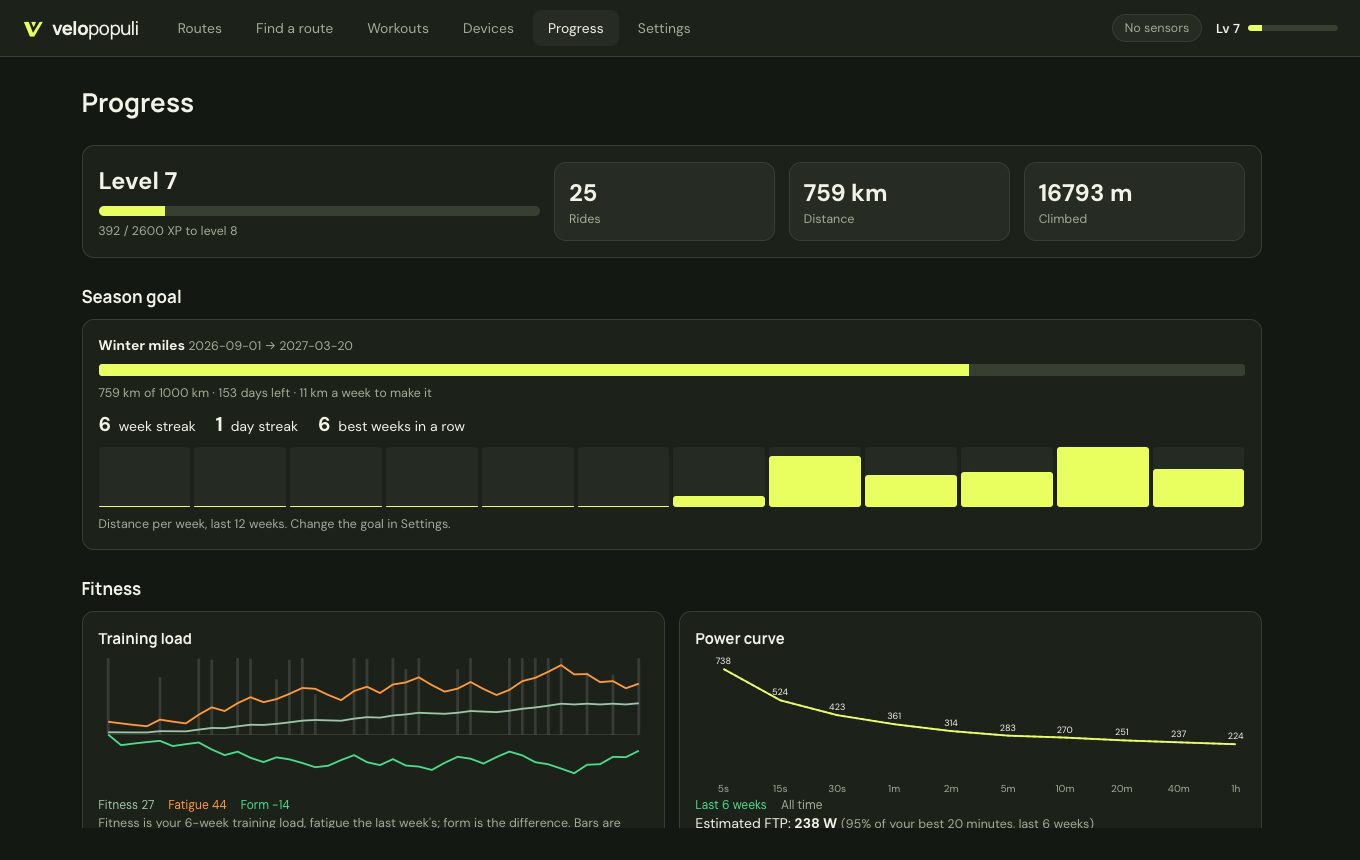Click the 392 / 2600 XP text
Image resolution: width=1360 pixels, height=860 pixels.
tap(168, 231)
